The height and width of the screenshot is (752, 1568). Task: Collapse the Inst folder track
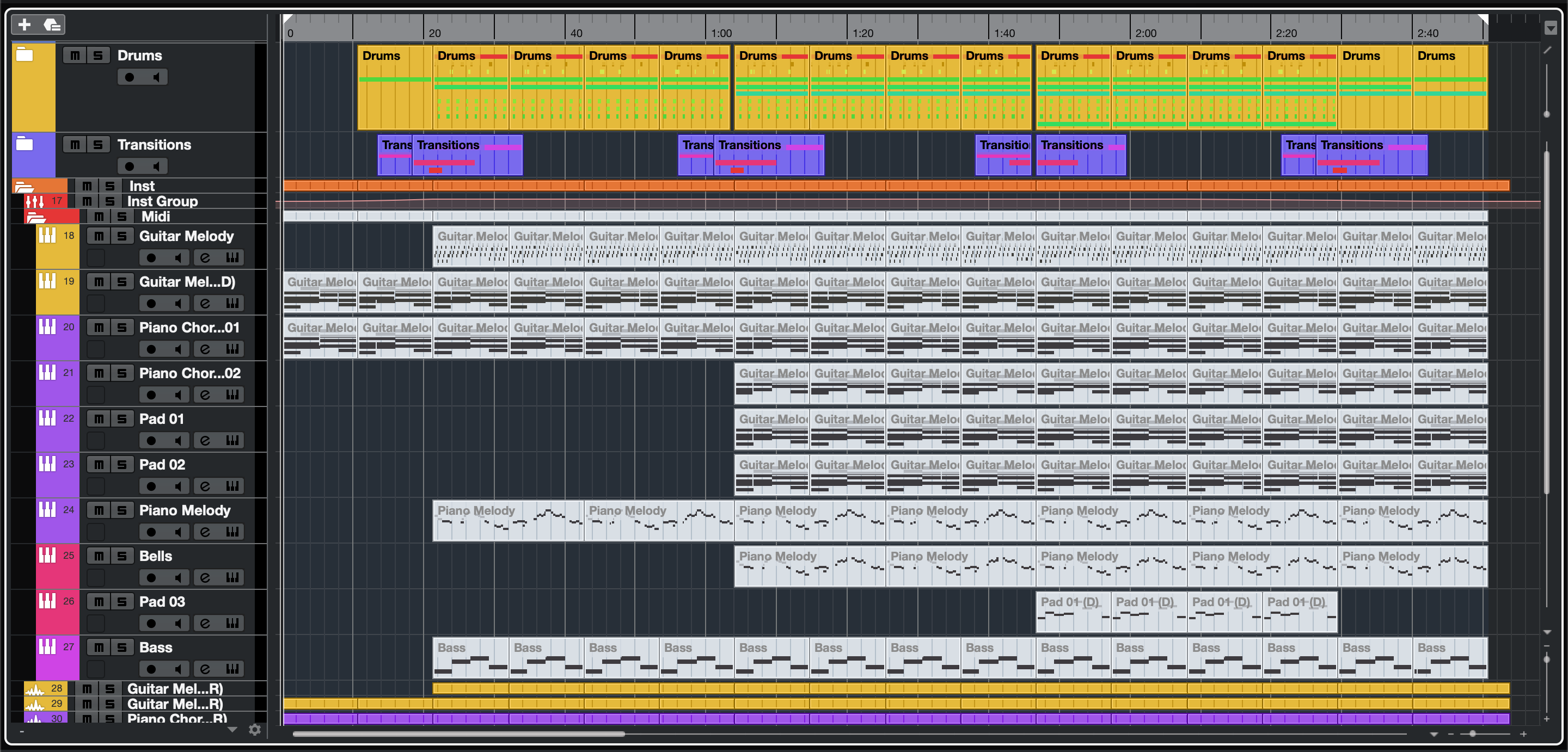point(24,186)
